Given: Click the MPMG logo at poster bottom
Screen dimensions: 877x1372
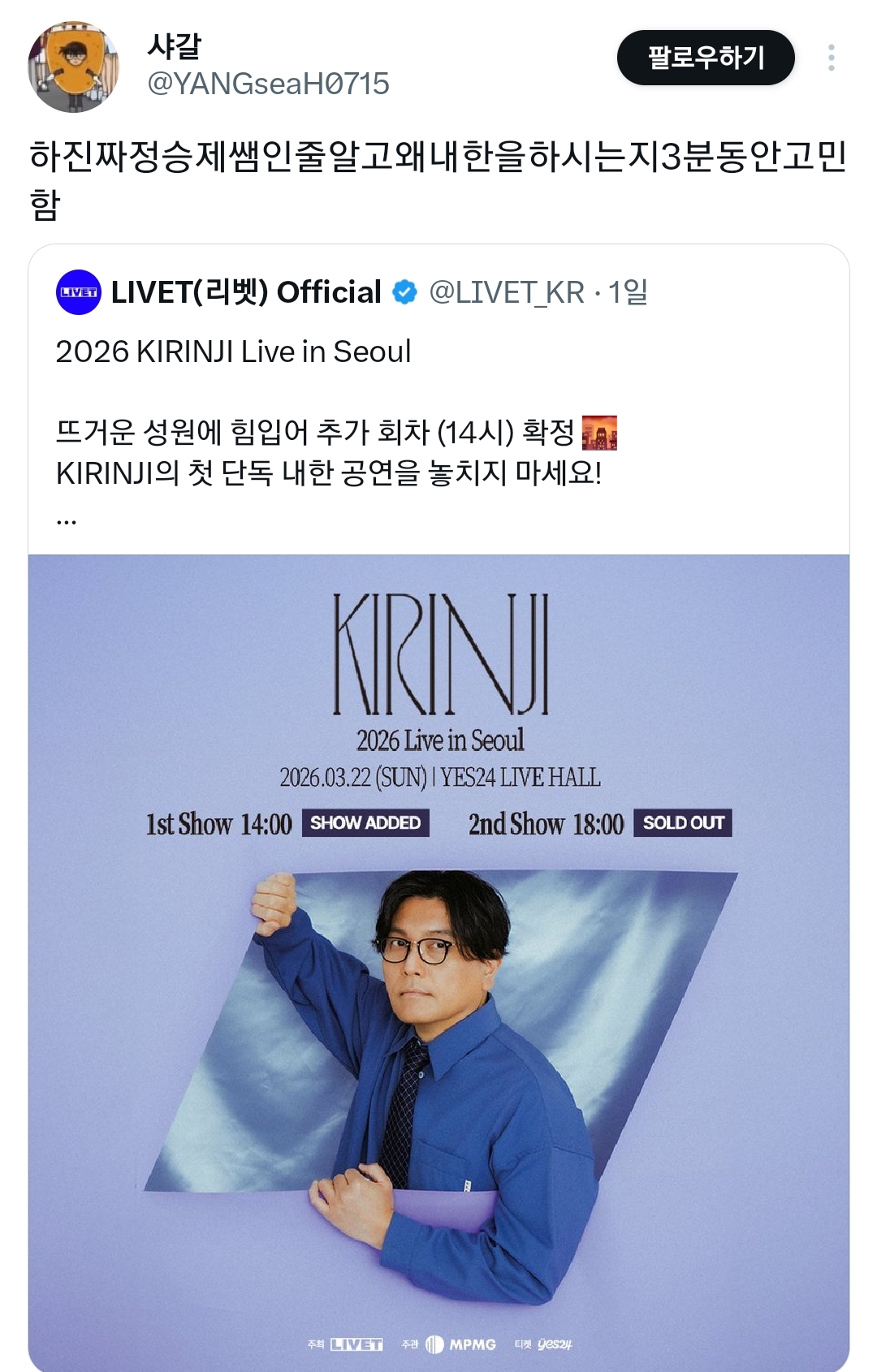Looking at the screenshot, I should coord(460,1344).
